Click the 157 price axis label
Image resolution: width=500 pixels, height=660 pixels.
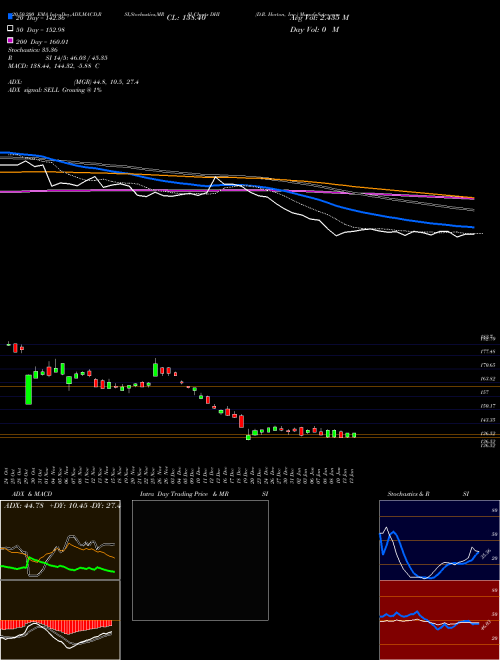[484, 392]
